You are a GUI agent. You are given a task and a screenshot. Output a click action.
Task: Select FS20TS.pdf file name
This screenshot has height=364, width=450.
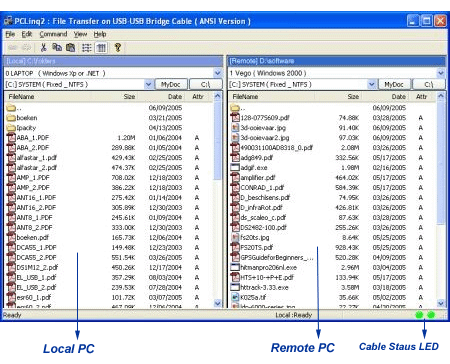click(x=257, y=248)
